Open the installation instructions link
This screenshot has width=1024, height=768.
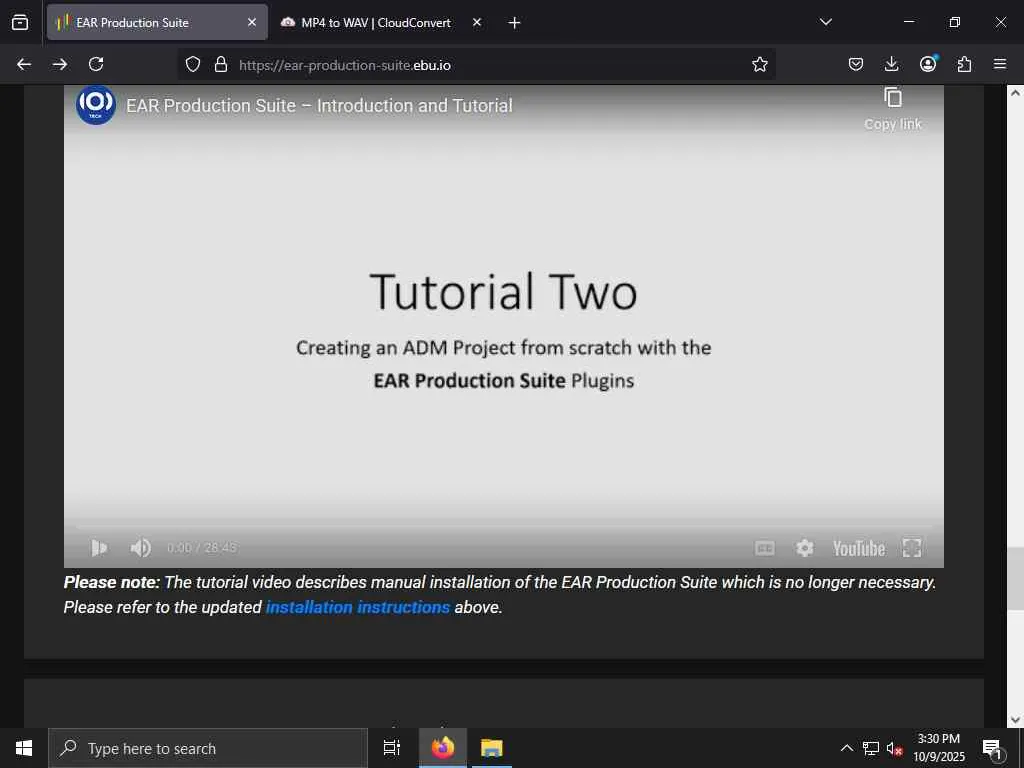click(x=358, y=607)
